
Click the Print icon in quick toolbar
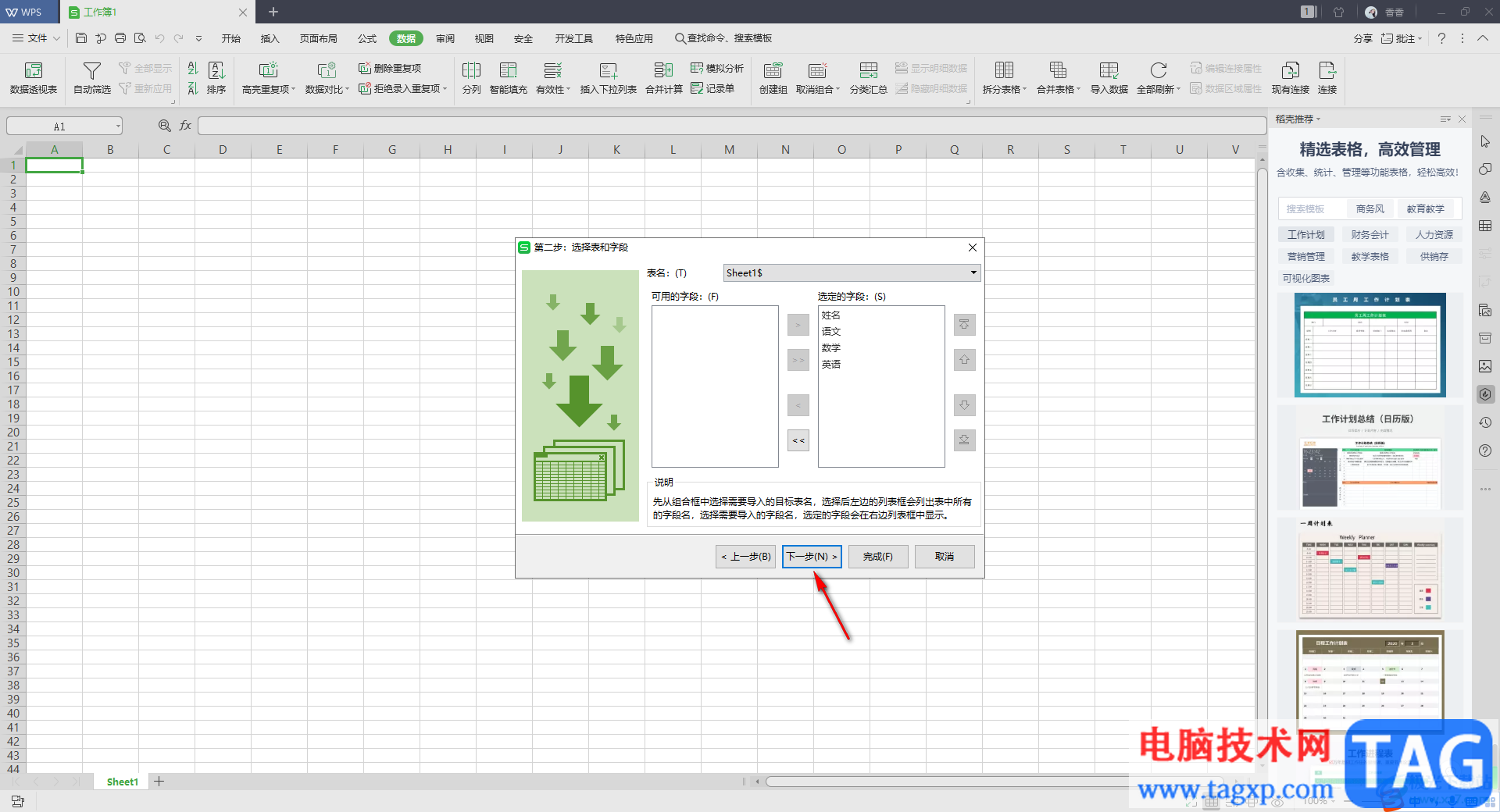point(120,38)
